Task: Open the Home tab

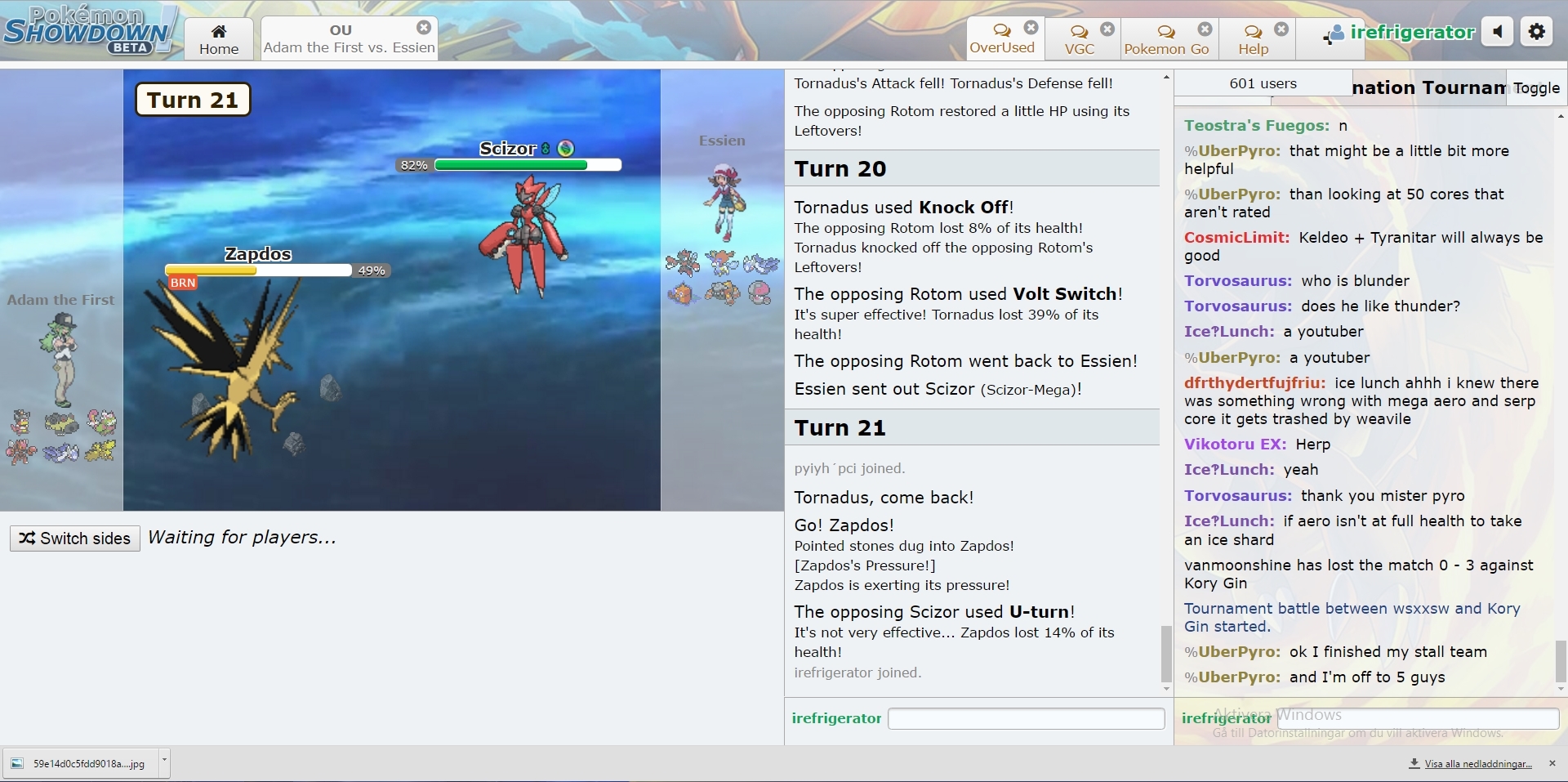Action: pos(219,39)
